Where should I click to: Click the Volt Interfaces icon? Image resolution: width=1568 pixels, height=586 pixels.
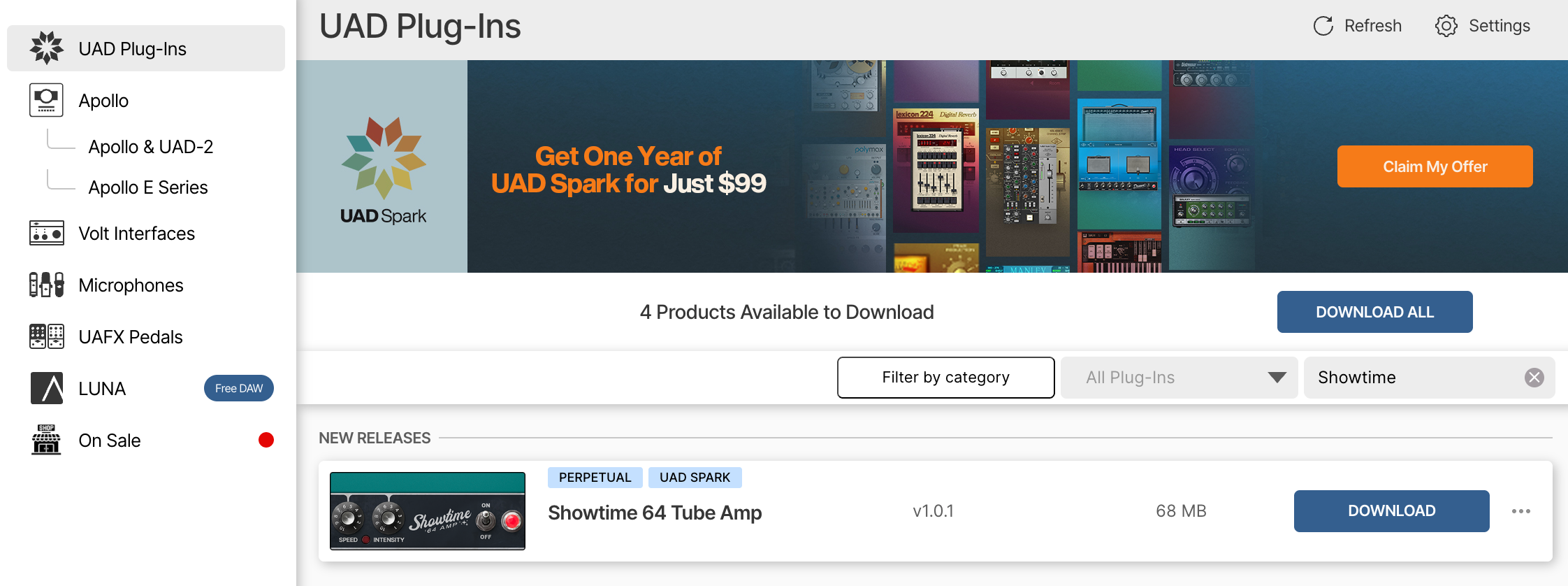[46, 233]
